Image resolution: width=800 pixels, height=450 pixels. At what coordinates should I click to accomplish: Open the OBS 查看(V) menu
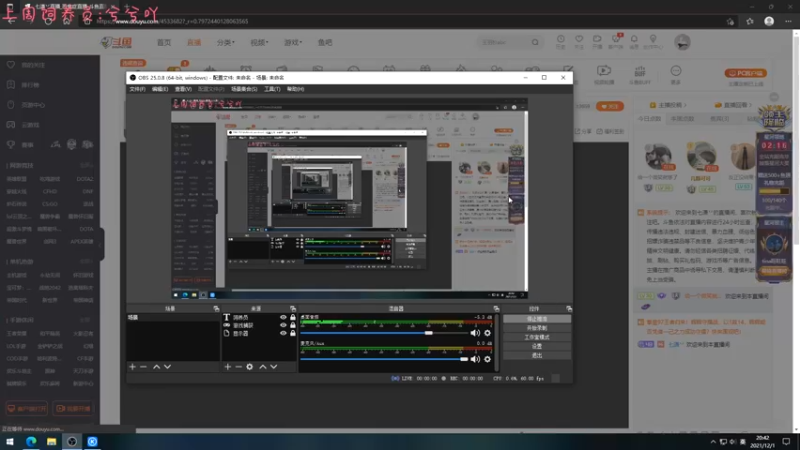pos(183,89)
